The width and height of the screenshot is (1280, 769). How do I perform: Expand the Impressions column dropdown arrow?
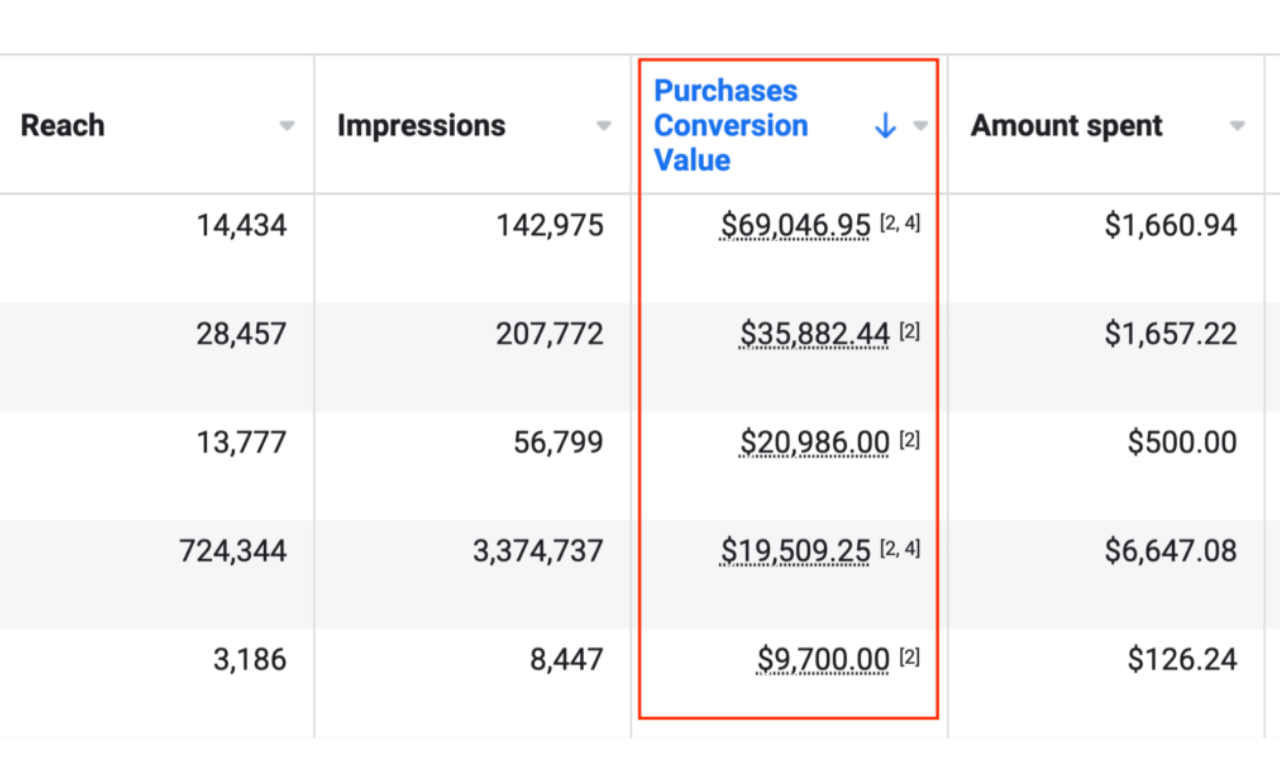[603, 126]
